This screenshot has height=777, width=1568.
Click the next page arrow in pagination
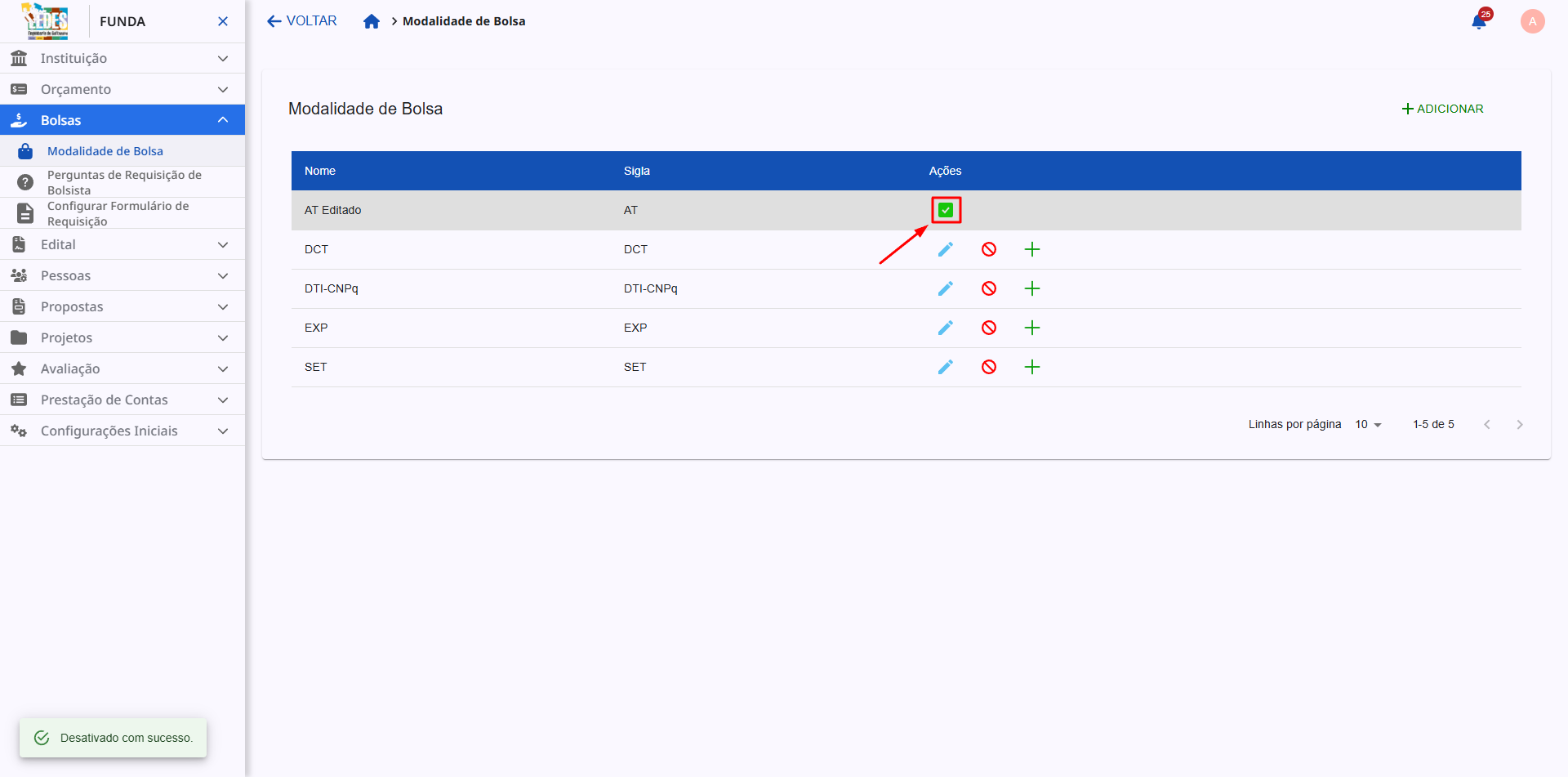[x=1520, y=424]
